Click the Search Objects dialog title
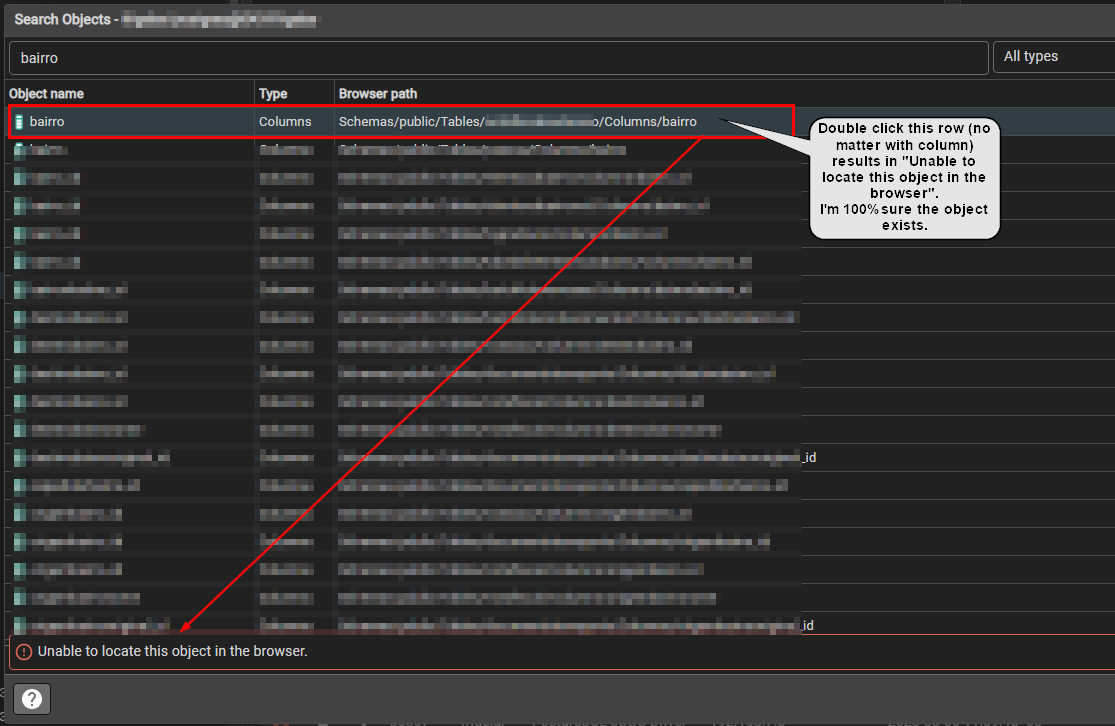Image resolution: width=1115 pixels, height=726 pixels. coord(60,19)
